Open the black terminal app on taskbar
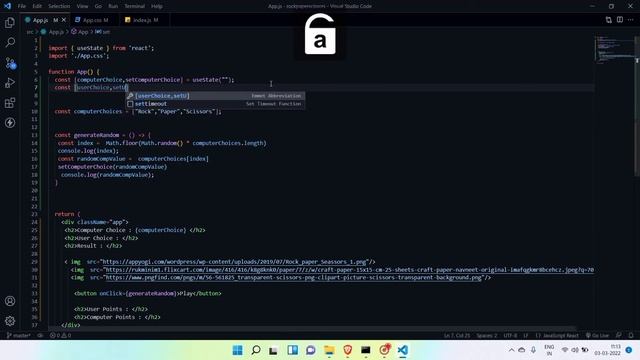 366,350
